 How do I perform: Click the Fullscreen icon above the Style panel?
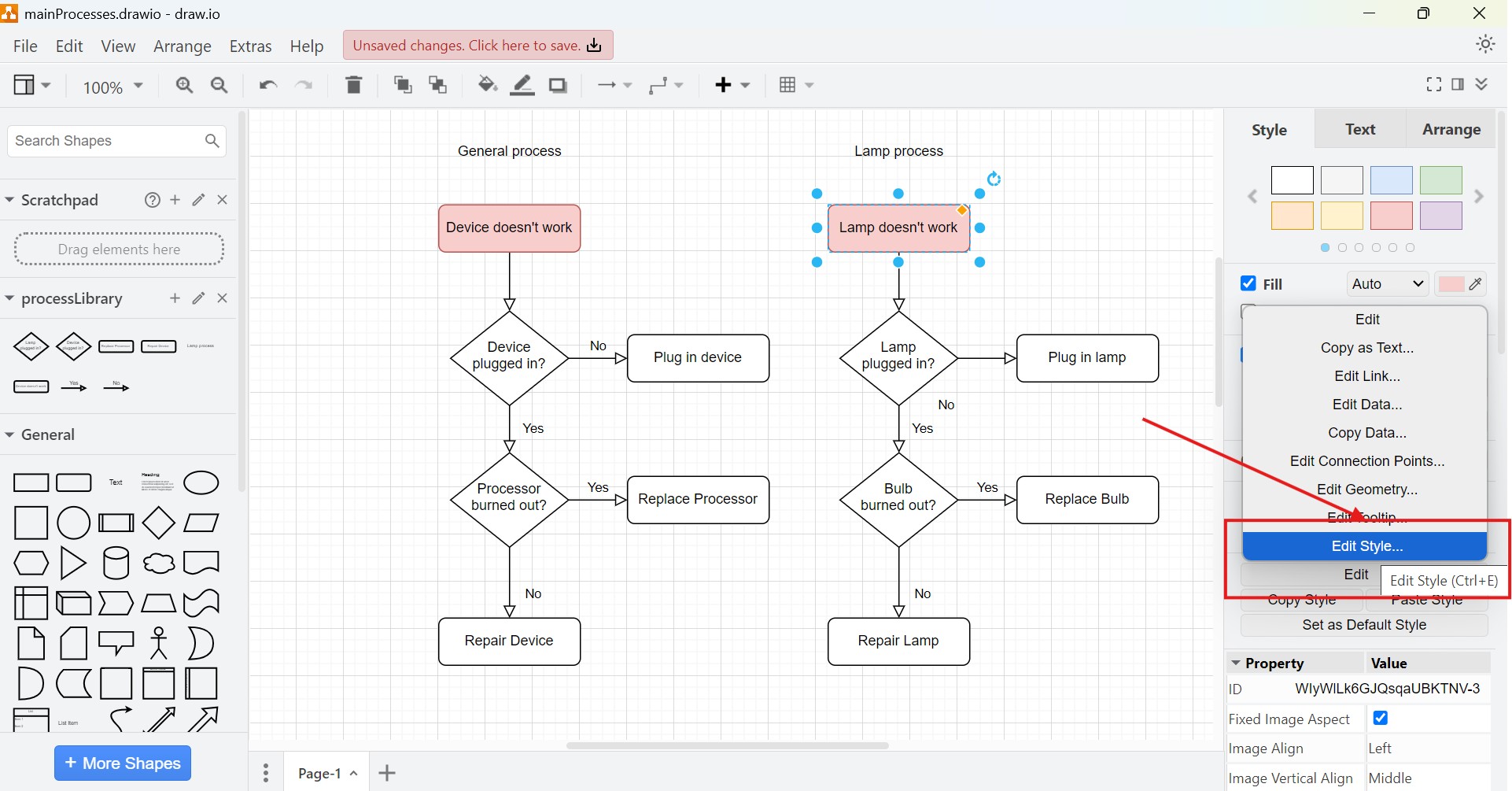pos(1433,84)
